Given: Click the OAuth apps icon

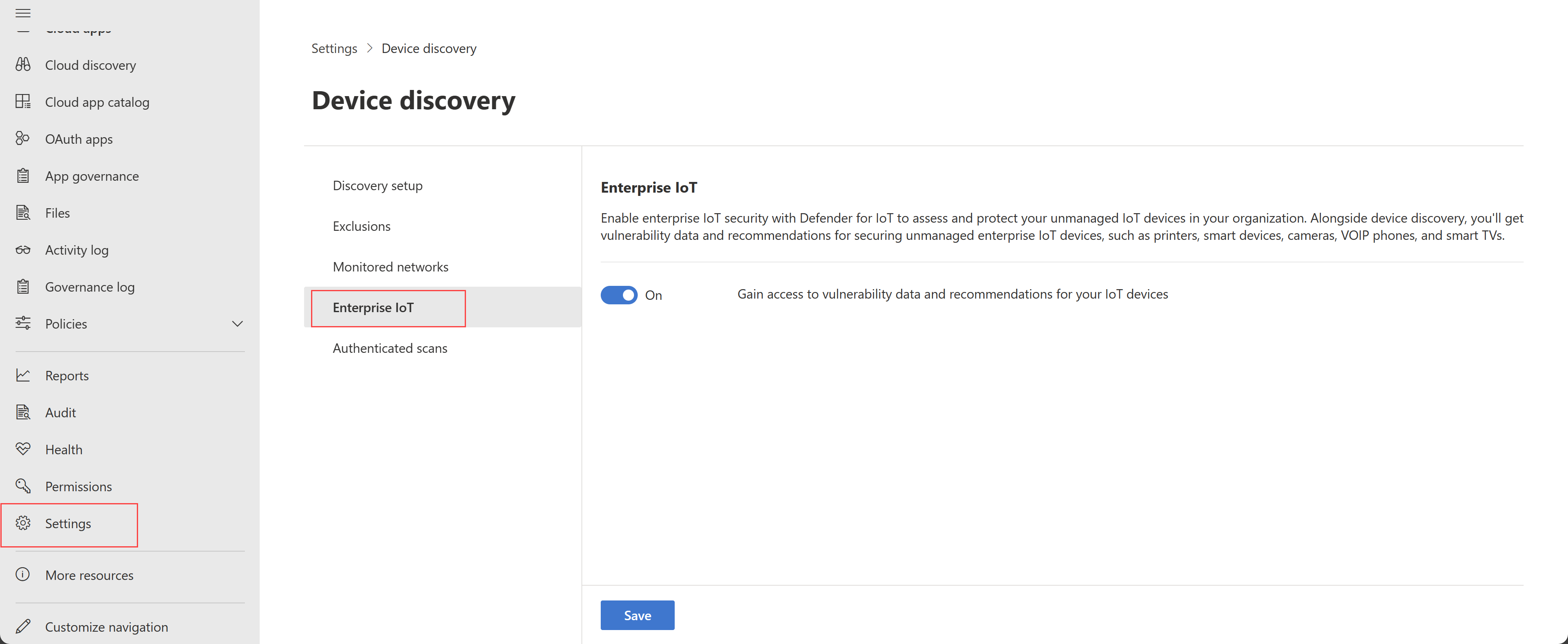Looking at the screenshot, I should (x=25, y=138).
